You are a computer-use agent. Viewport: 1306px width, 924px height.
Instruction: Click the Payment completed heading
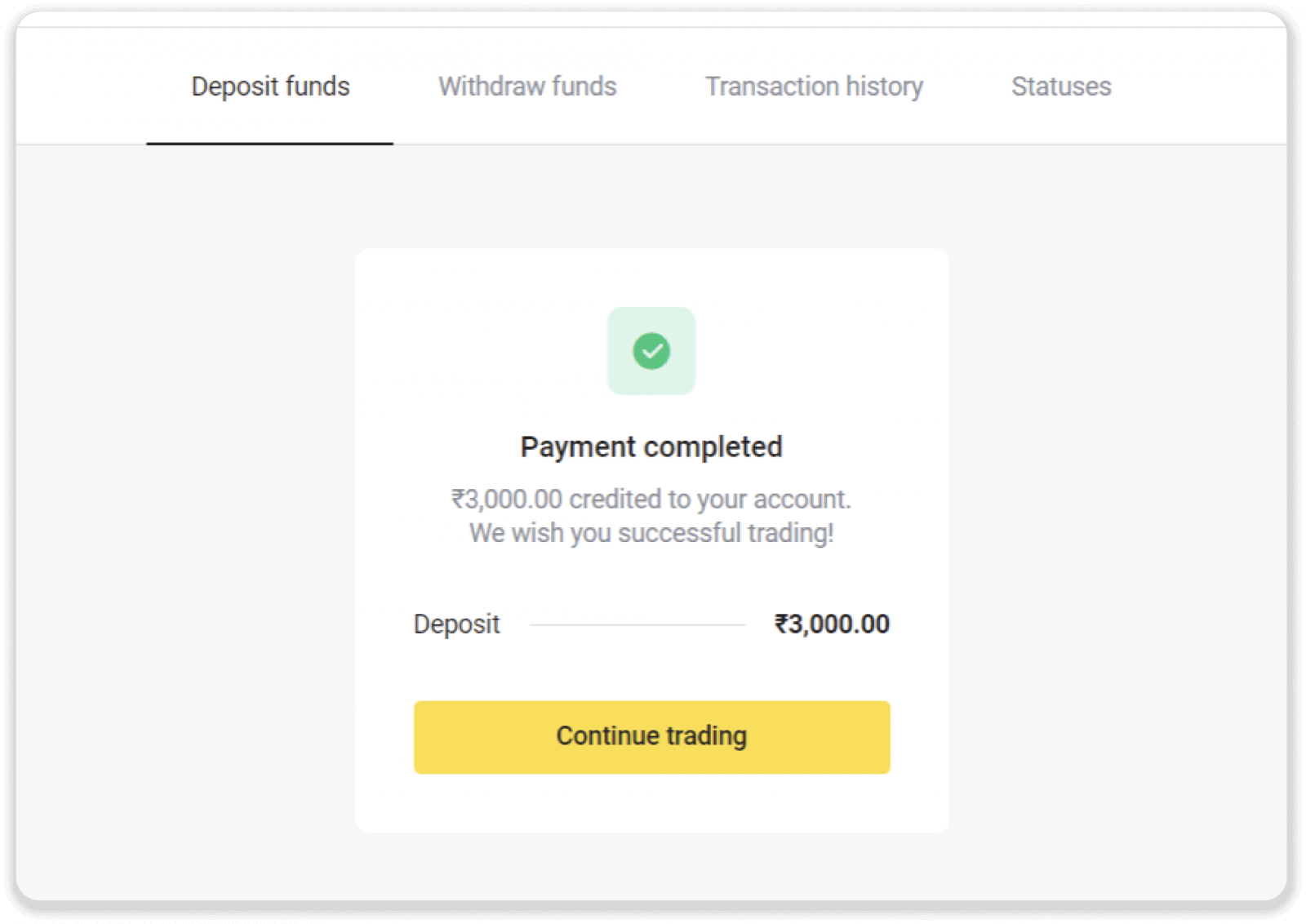(651, 446)
